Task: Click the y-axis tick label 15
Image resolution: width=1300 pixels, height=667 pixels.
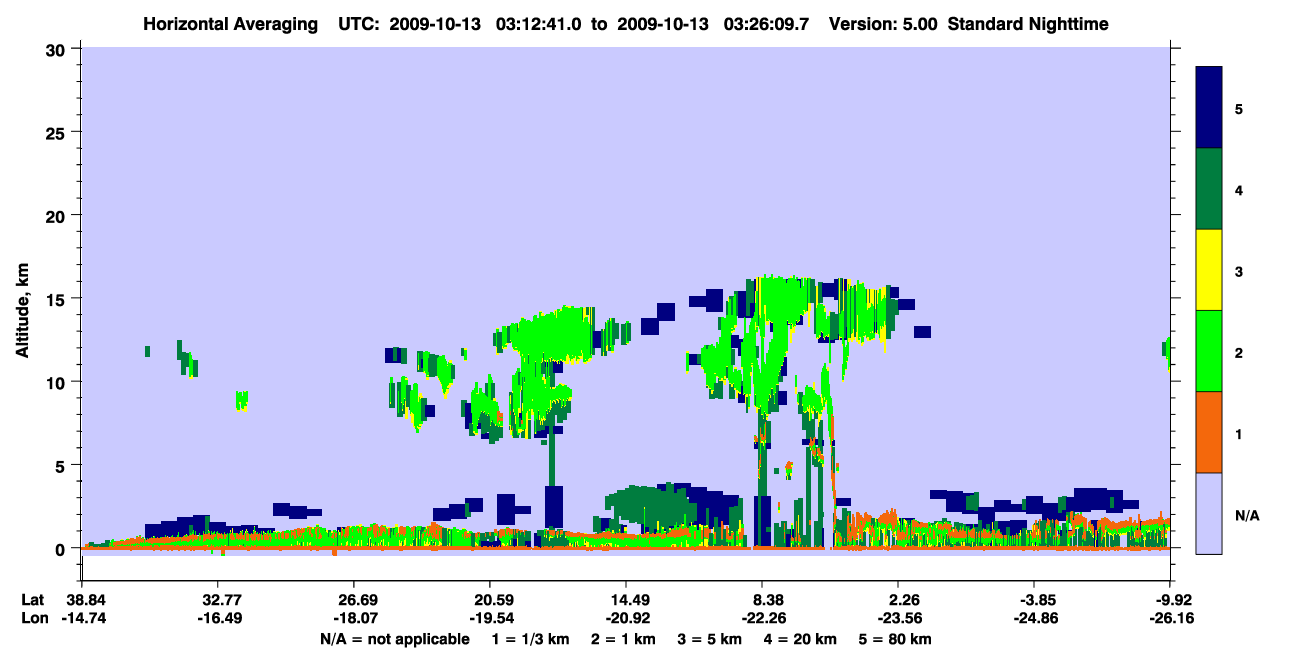Action: coord(58,299)
